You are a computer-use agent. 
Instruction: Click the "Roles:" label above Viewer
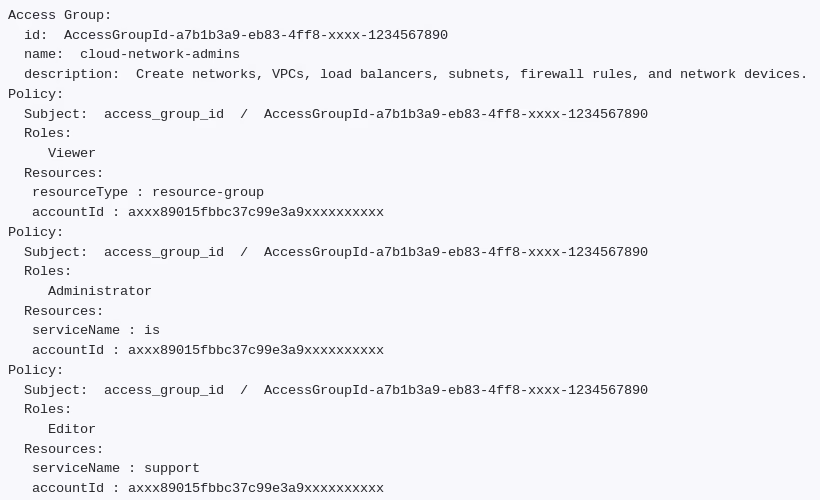click(48, 133)
